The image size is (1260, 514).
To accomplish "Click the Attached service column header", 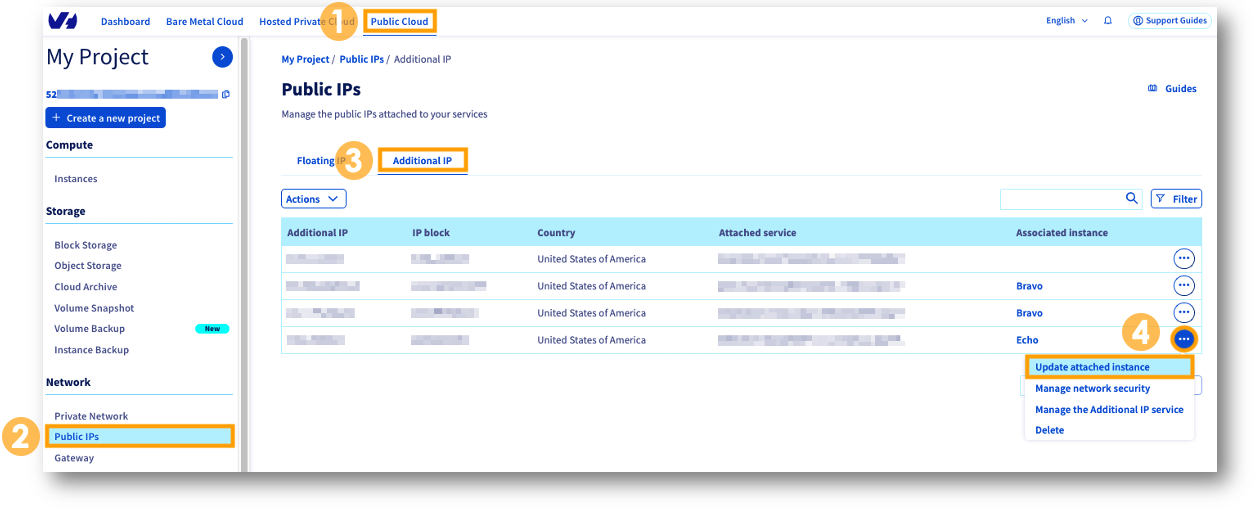I will coord(758,232).
